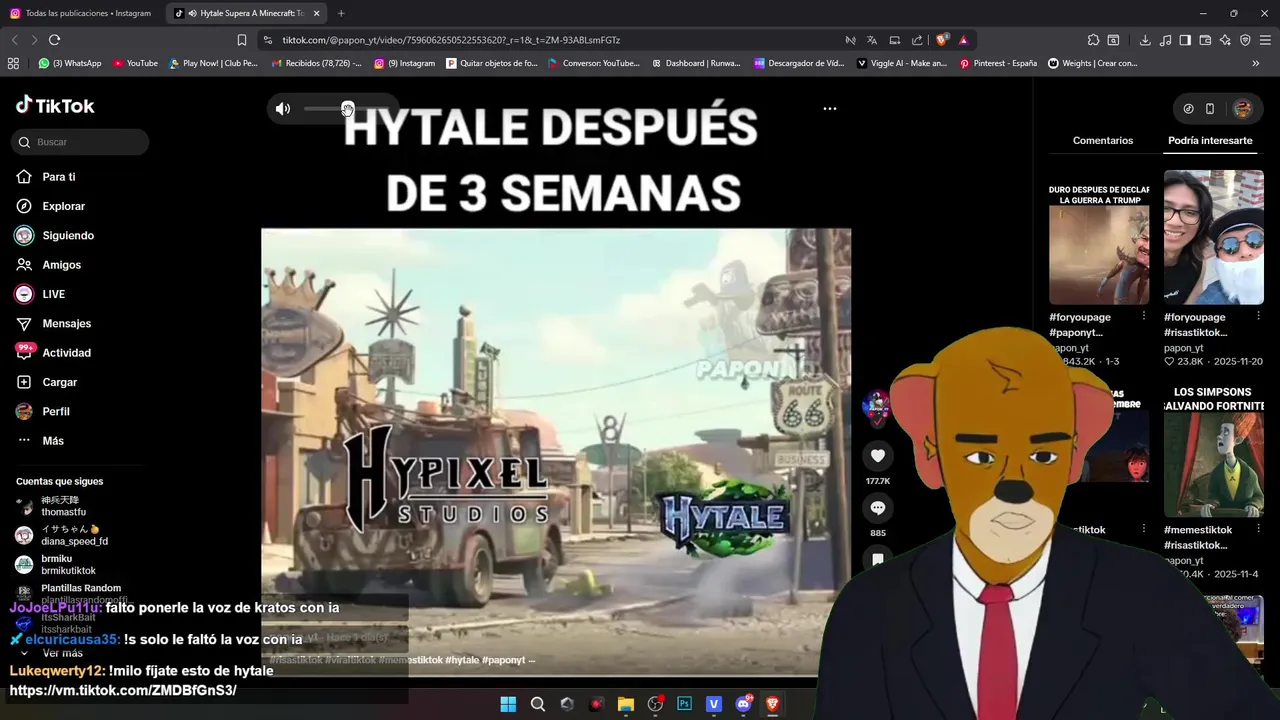Viewport: 1280px width, 720px height.
Task: Open the translate page icon in the address bar
Action: coord(872,40)
